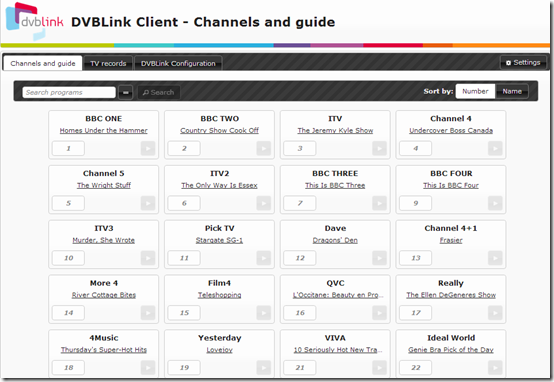Open Frasier program link
The width and height of the screenshot is (554, 382).
click(451, 240)
